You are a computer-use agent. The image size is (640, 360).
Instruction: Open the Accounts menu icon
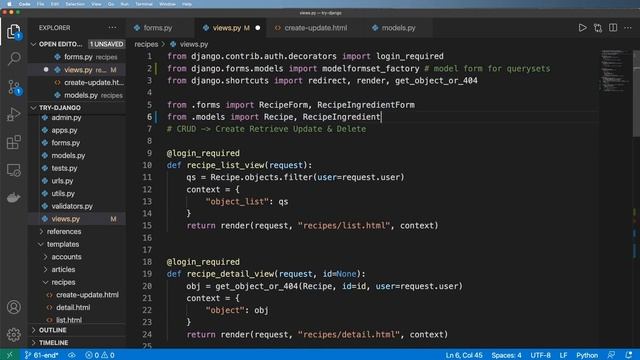13,307
